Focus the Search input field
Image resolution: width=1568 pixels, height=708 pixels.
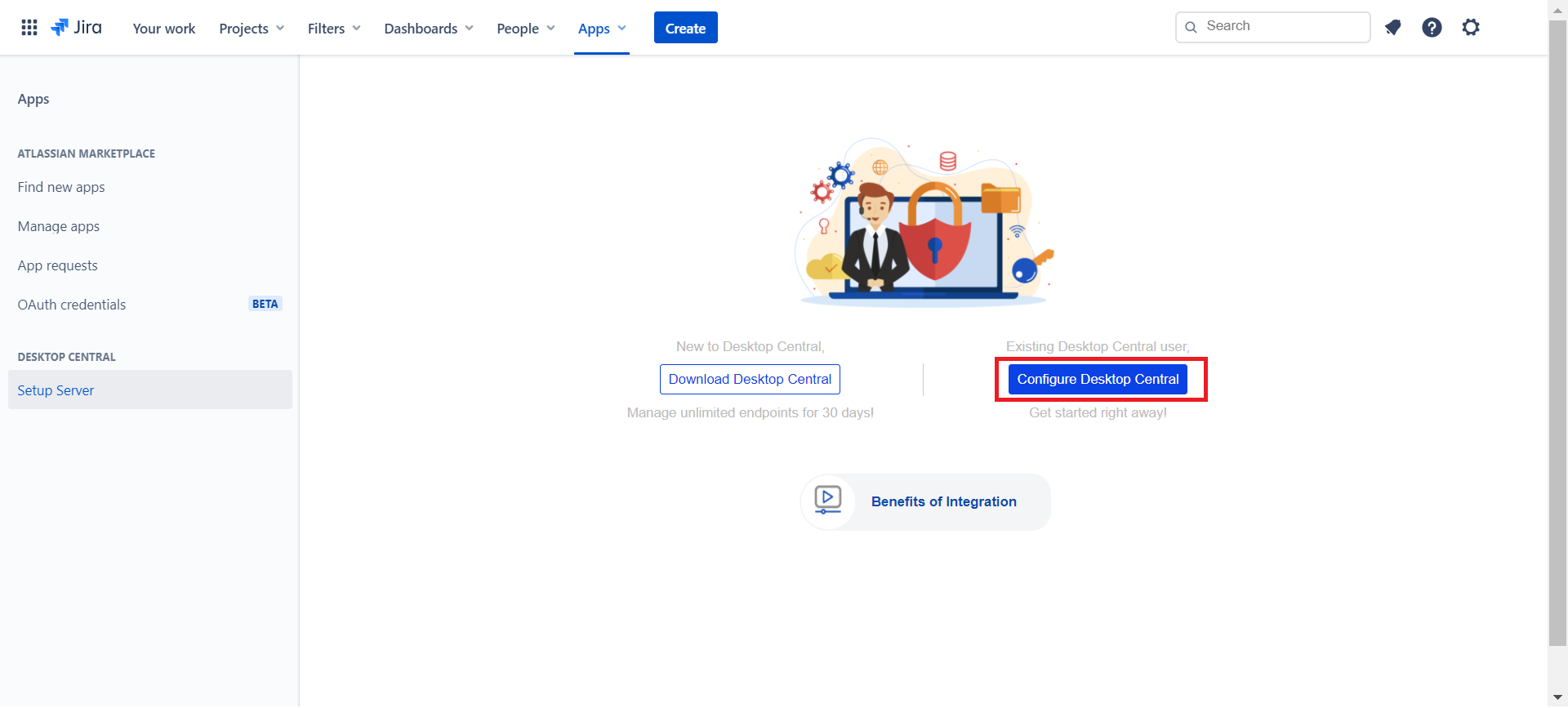[1272, 27]
